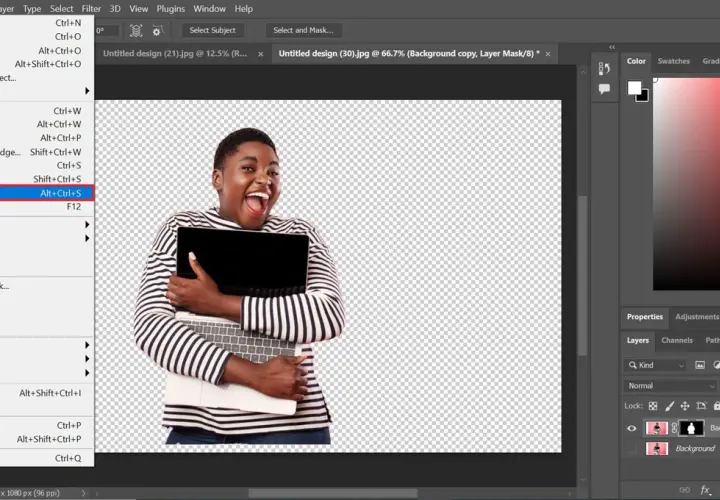Click the Lock image pixels brush icon
The width and height of the screenshot is (720, 500).
669,406
